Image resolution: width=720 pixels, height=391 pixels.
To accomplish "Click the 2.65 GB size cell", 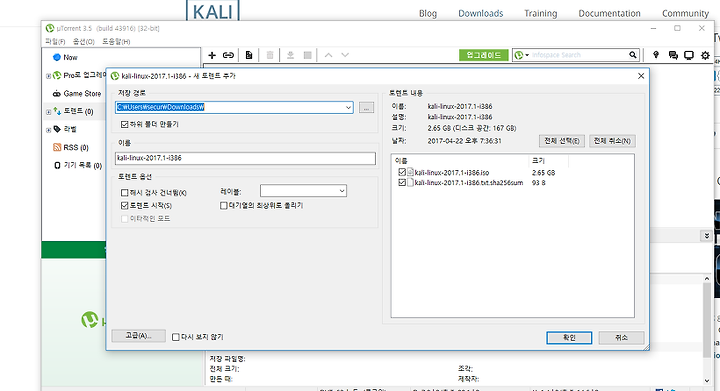I will point(544,173).
